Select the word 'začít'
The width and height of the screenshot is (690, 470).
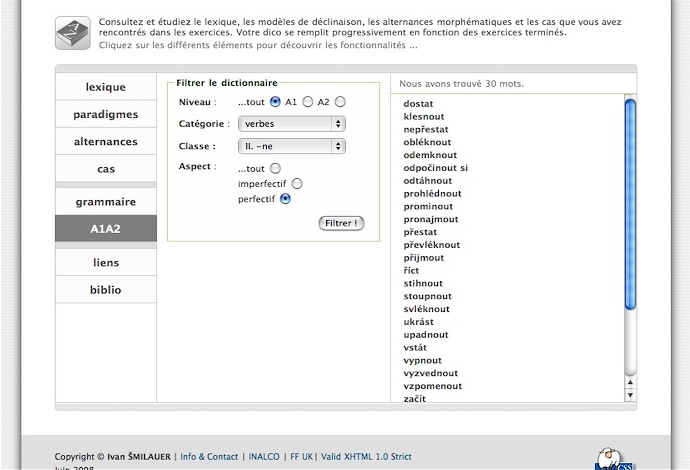coord(414,399)
